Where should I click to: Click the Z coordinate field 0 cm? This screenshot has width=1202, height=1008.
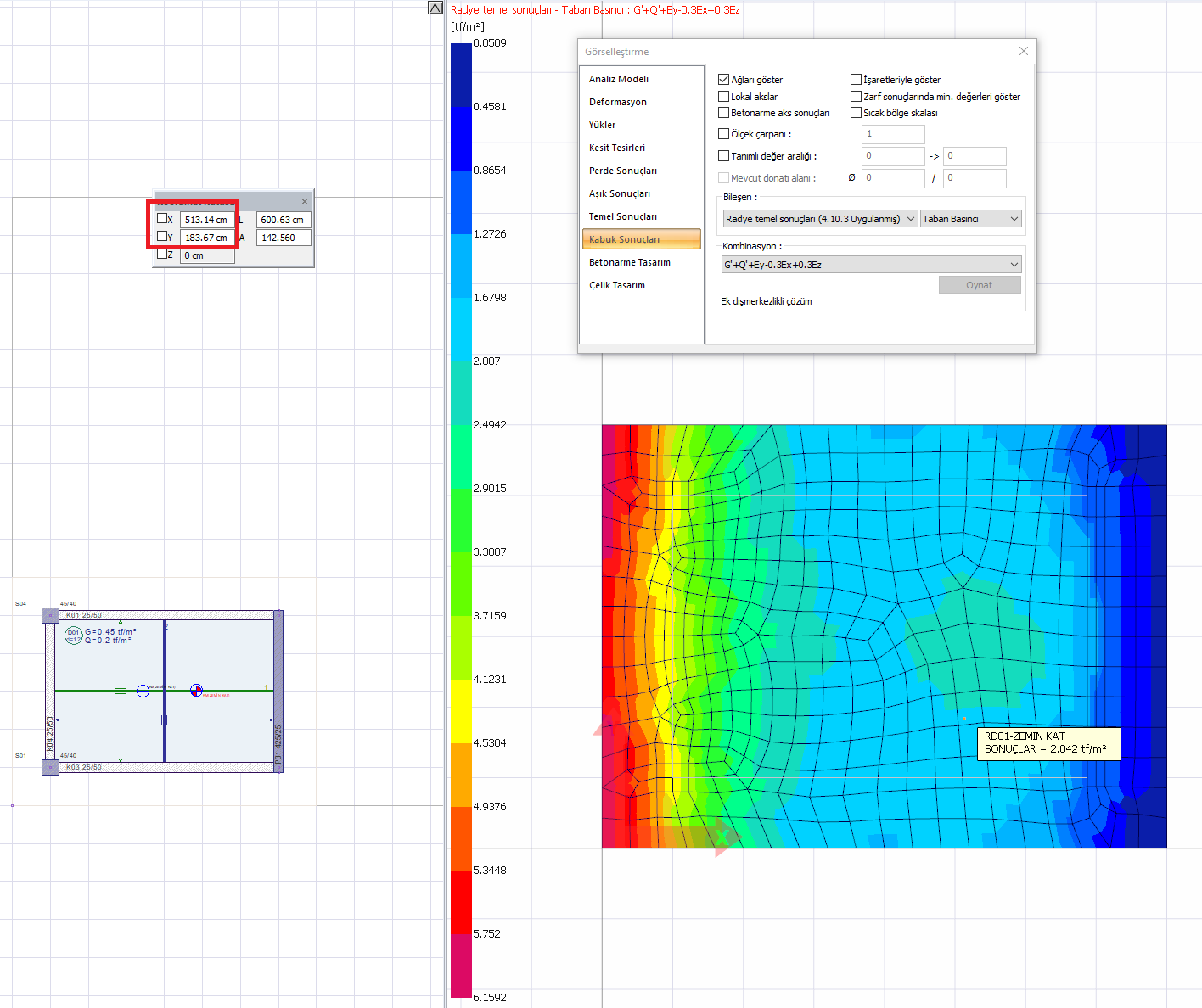pos(207,255)
